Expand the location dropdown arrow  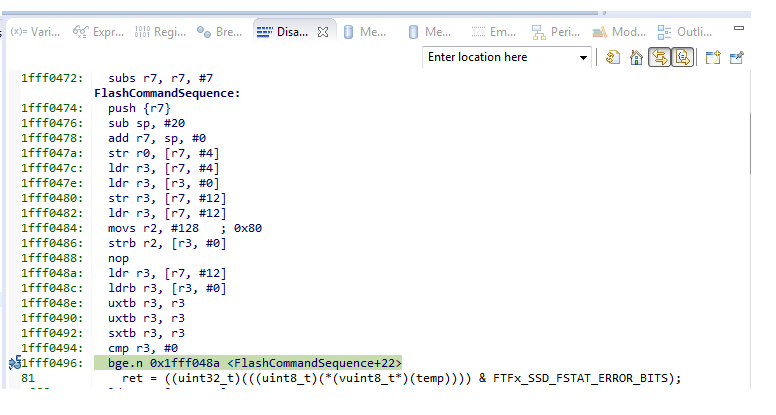[583, 58]
